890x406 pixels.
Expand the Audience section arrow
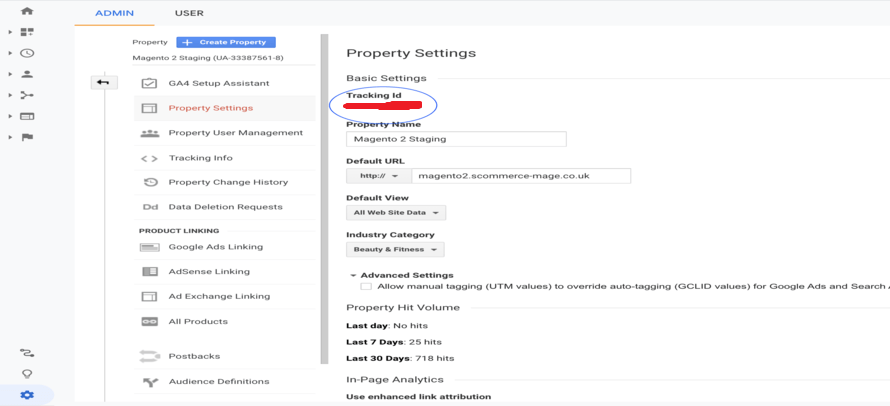10,74
